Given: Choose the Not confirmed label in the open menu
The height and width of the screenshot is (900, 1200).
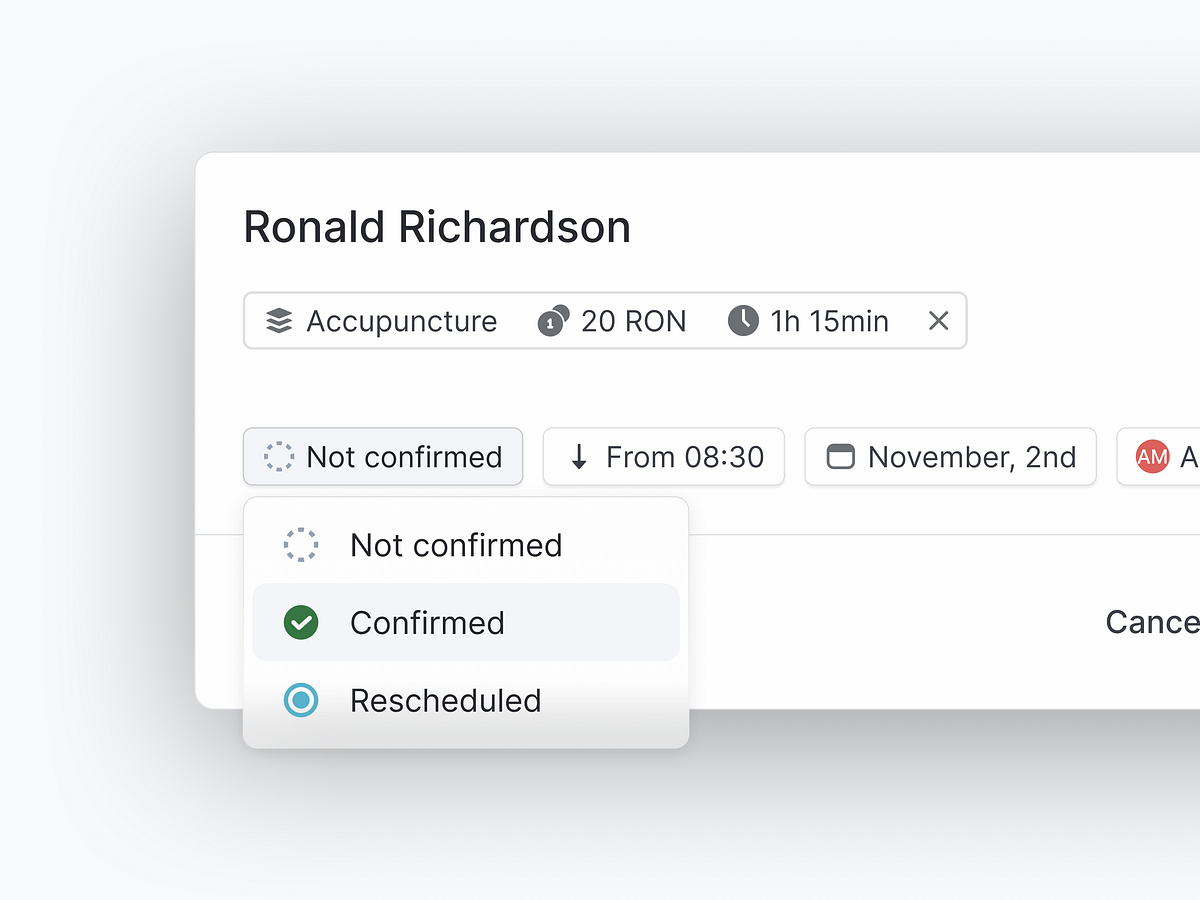Looking at the screenshot, I should [x=456, y=545].
